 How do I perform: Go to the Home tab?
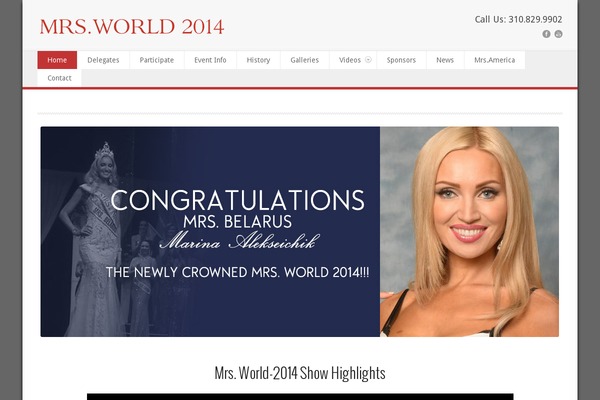57,60
